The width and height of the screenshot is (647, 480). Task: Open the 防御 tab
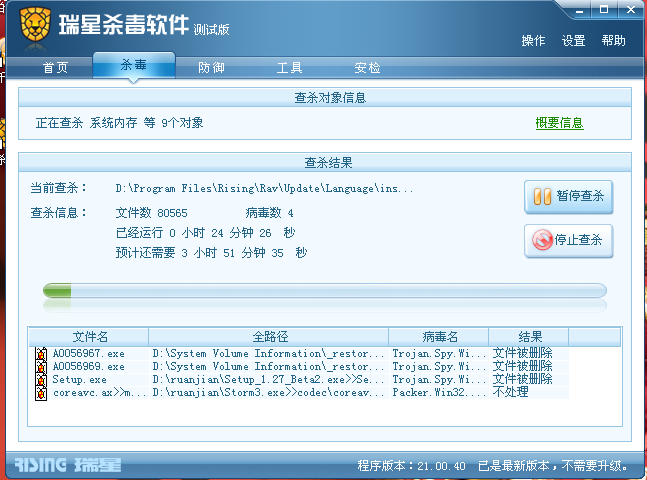pos(211,67)
